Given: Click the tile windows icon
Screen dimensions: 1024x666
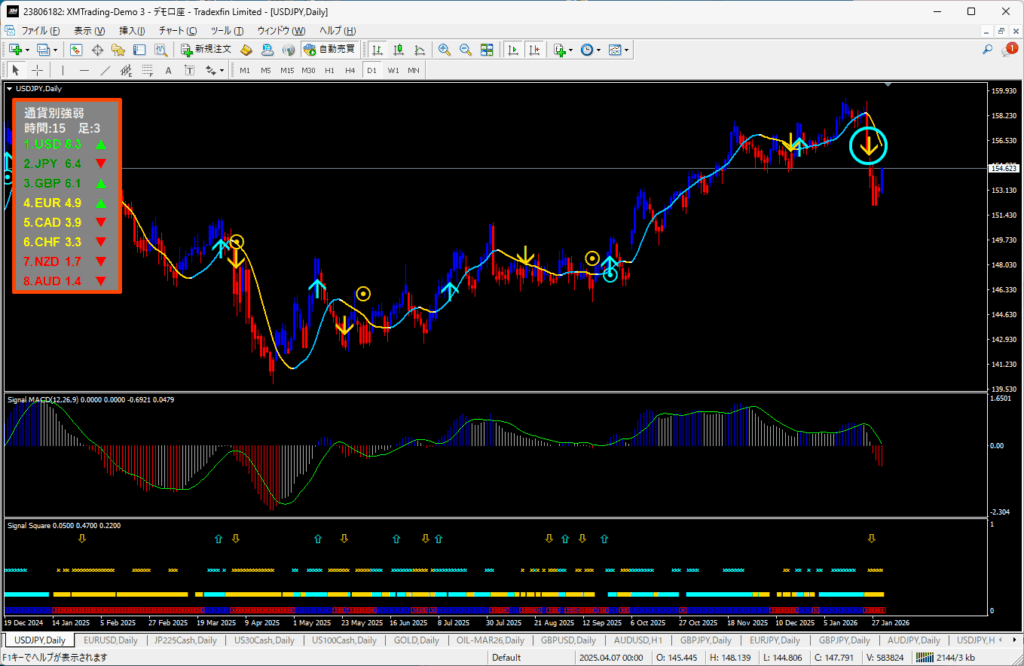Looking at the screenshot, I should 487,49.
